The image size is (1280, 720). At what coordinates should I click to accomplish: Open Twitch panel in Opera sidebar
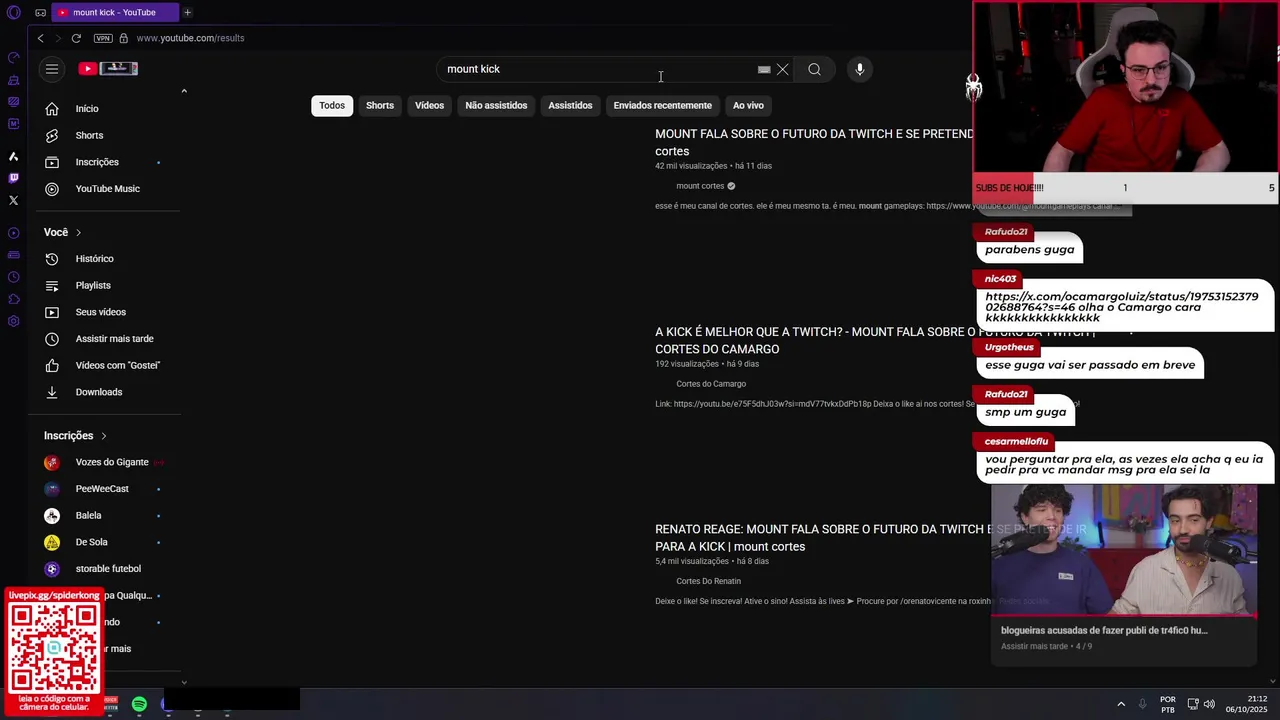tap(13, 178)
